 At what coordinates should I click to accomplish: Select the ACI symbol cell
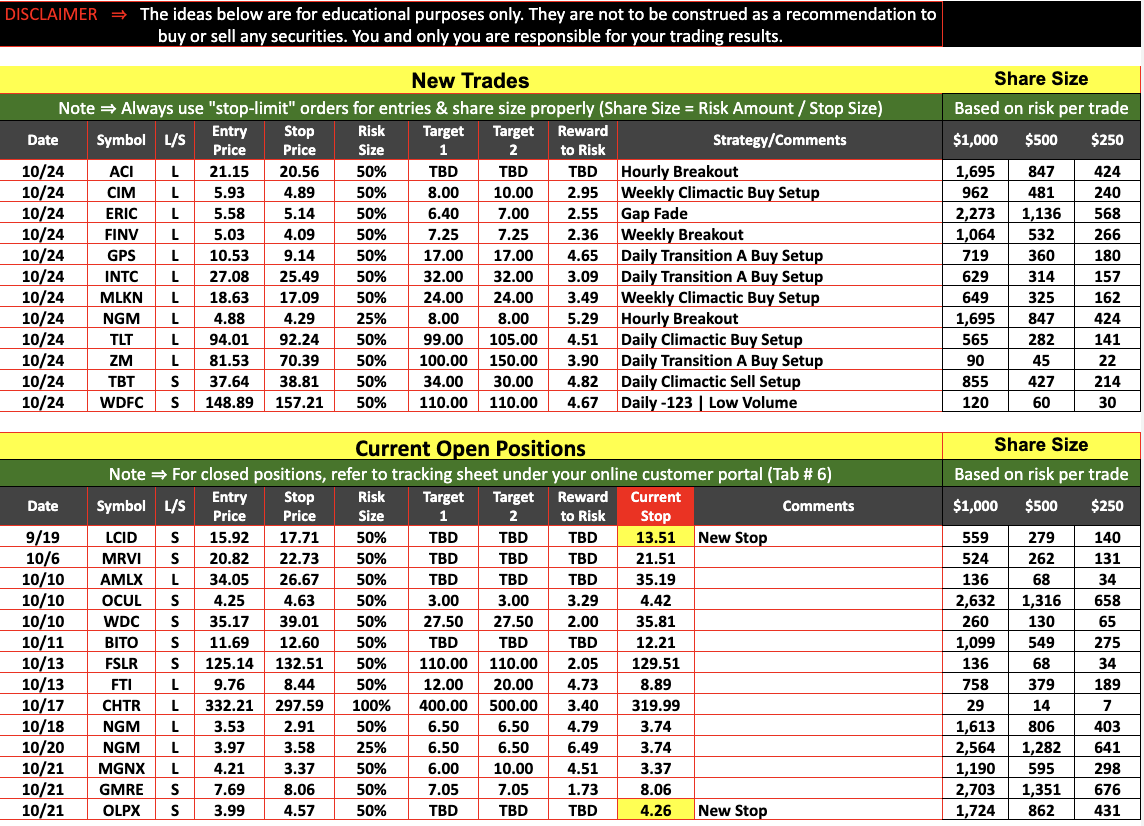click(121, 171)
